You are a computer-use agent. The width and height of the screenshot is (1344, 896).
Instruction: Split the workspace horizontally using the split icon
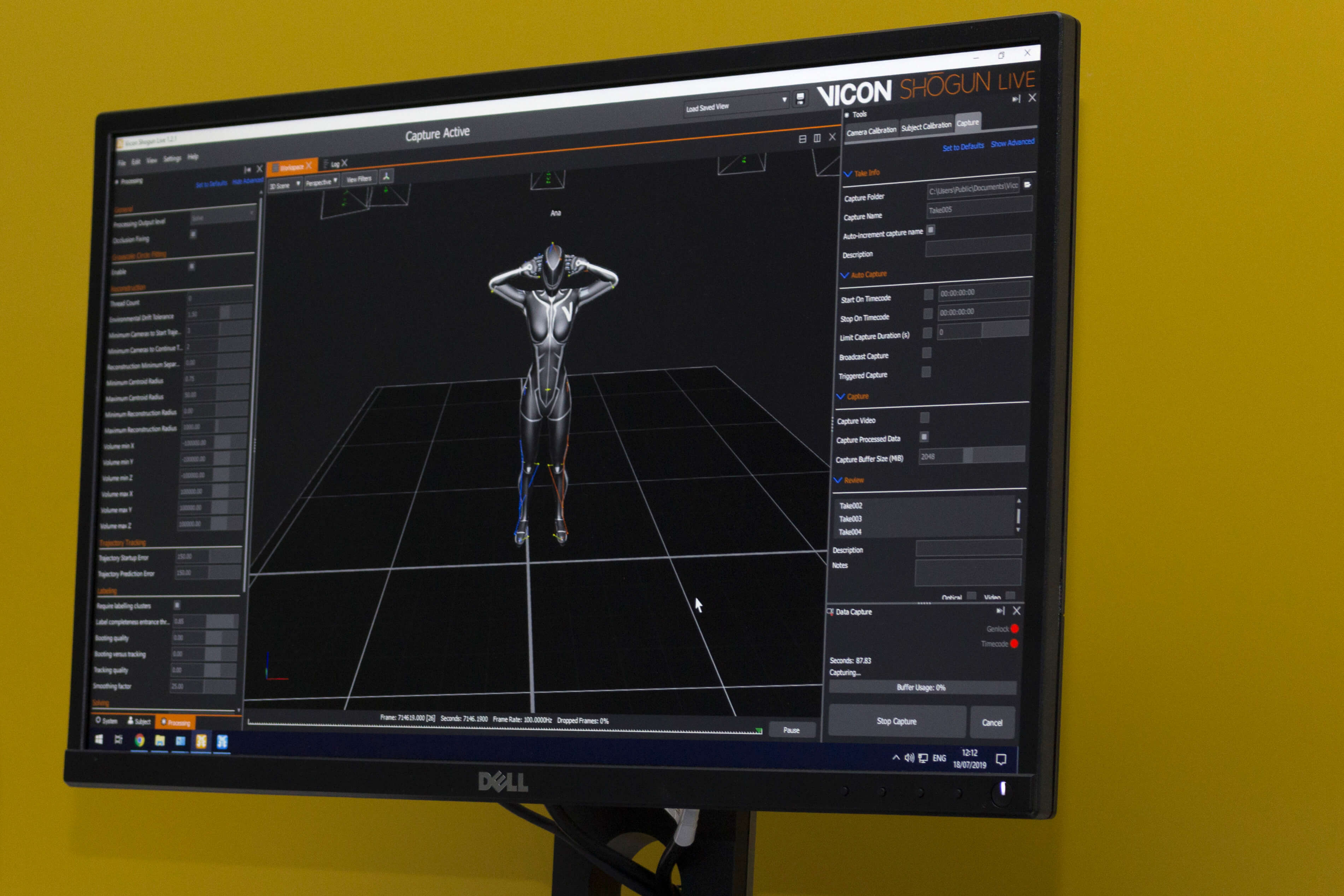coord(802,139)
